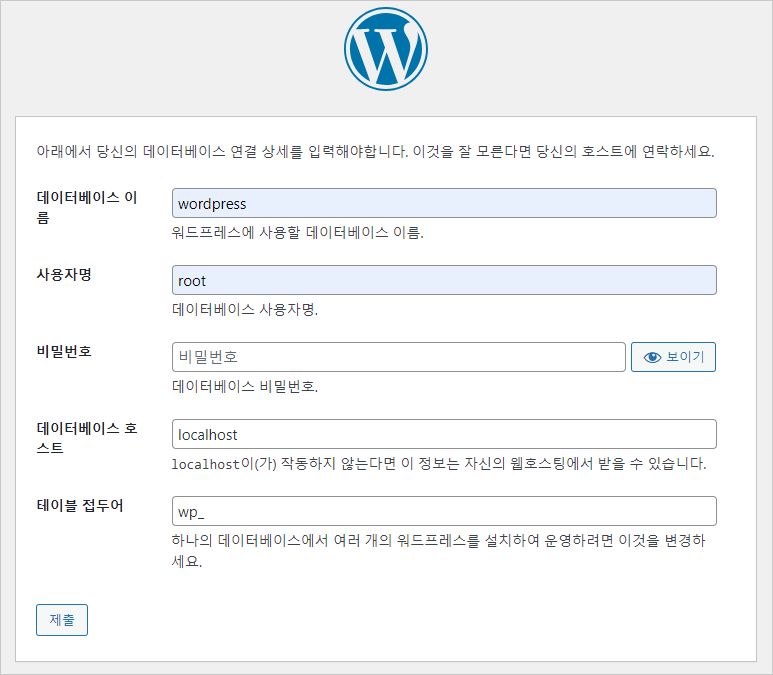Click the WordPress logo at the top
The height and width of the screenshot is (675, 773).
pos(386,49)
